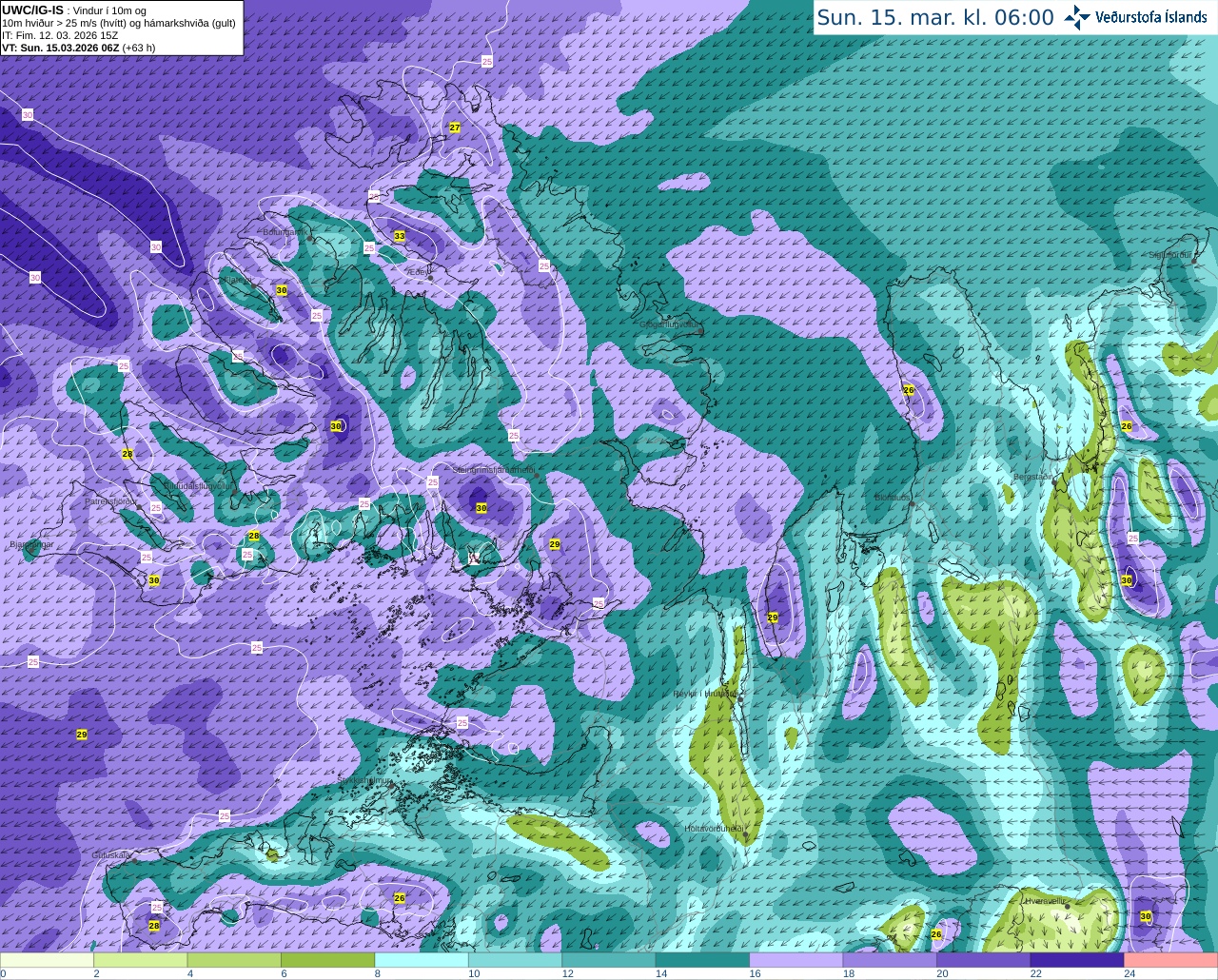Select the 'hámarkshviða (gult)' legend description line

pyautogui.click(x=119, y=23)
